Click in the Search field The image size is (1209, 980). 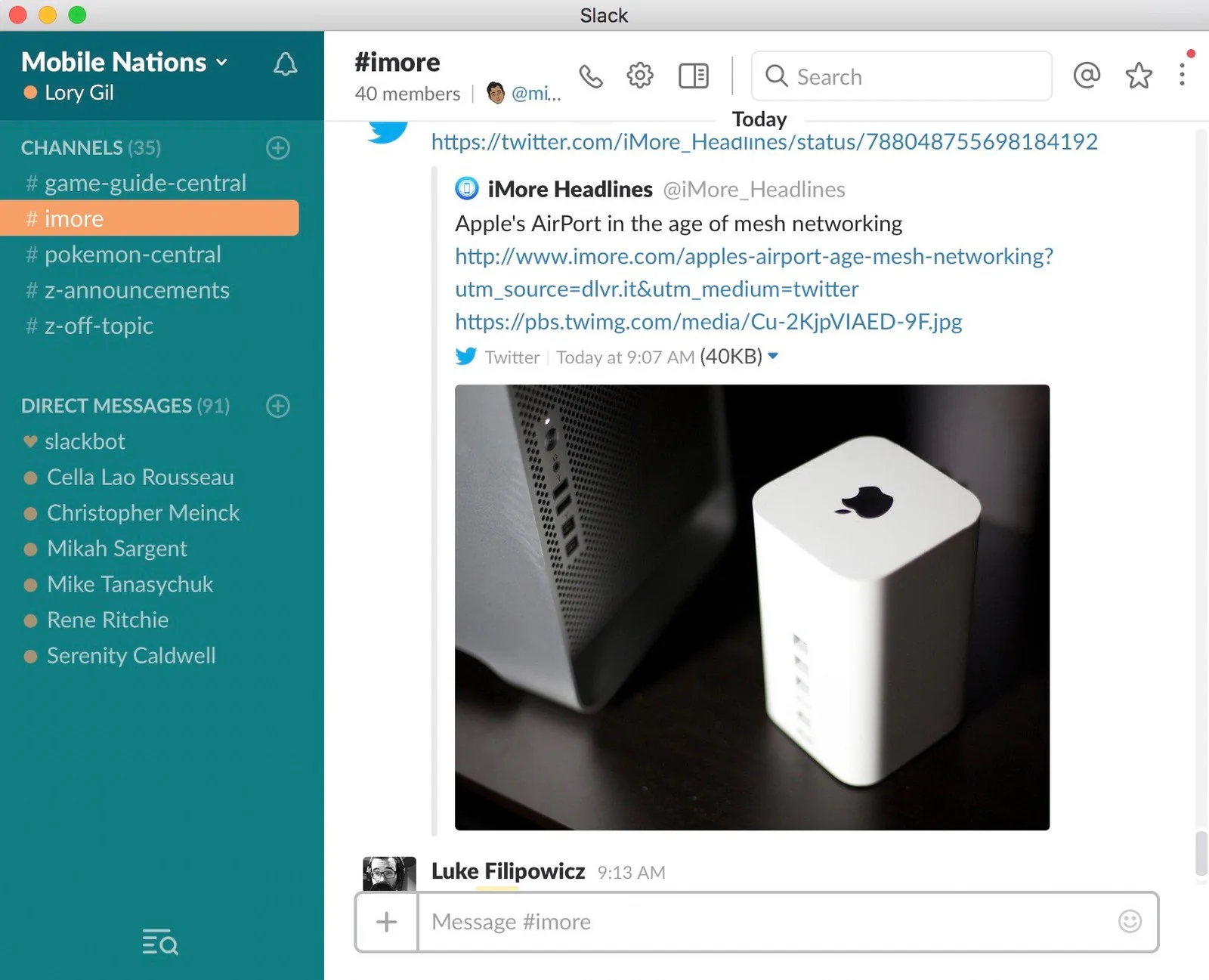tap(901, 76)
